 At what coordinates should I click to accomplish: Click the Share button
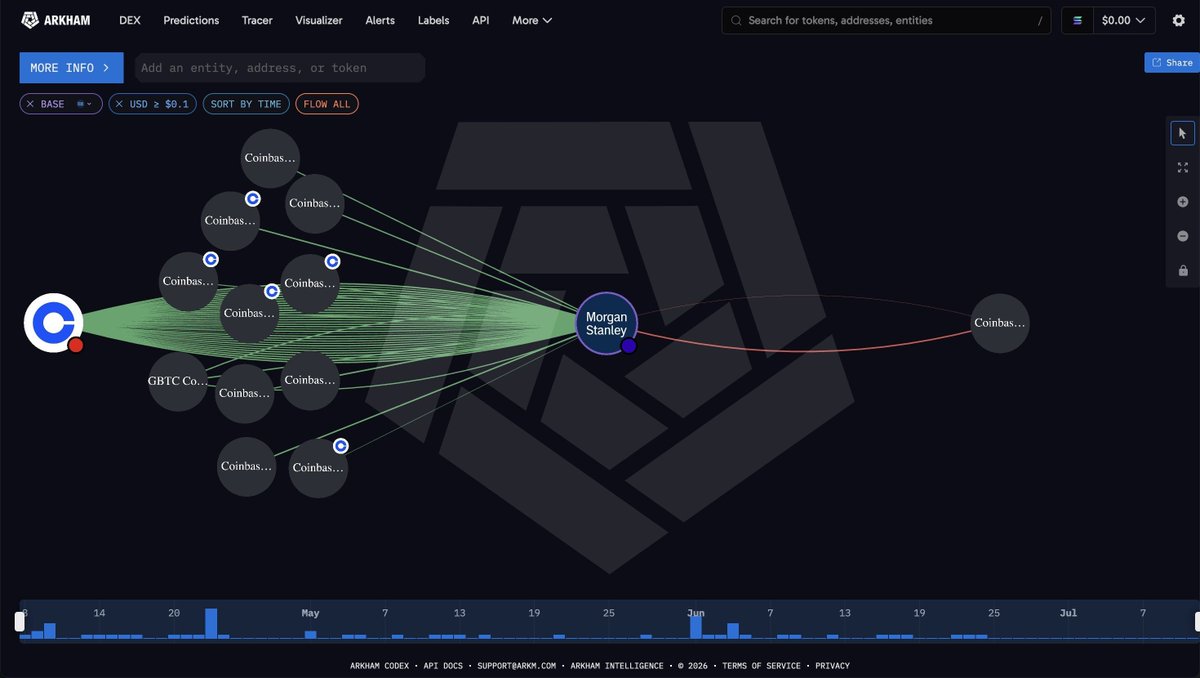[x=1172, y=62]
